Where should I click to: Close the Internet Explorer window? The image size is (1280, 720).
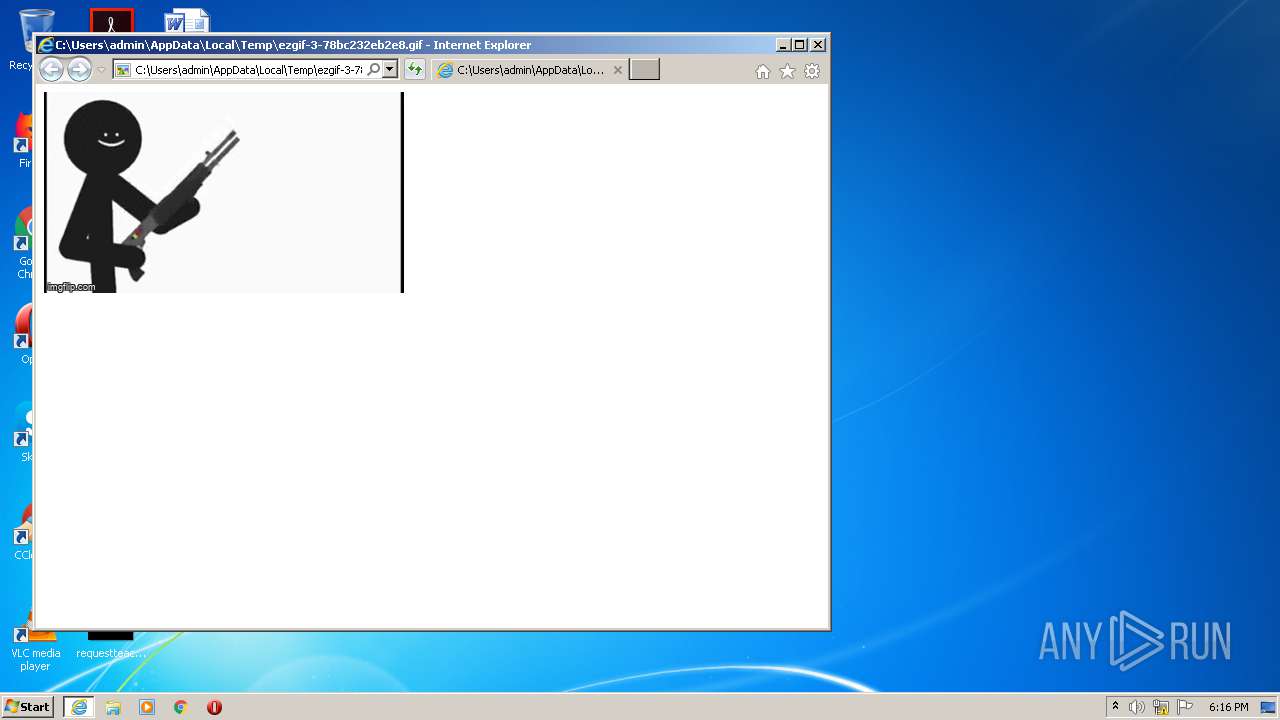(818, 45)
